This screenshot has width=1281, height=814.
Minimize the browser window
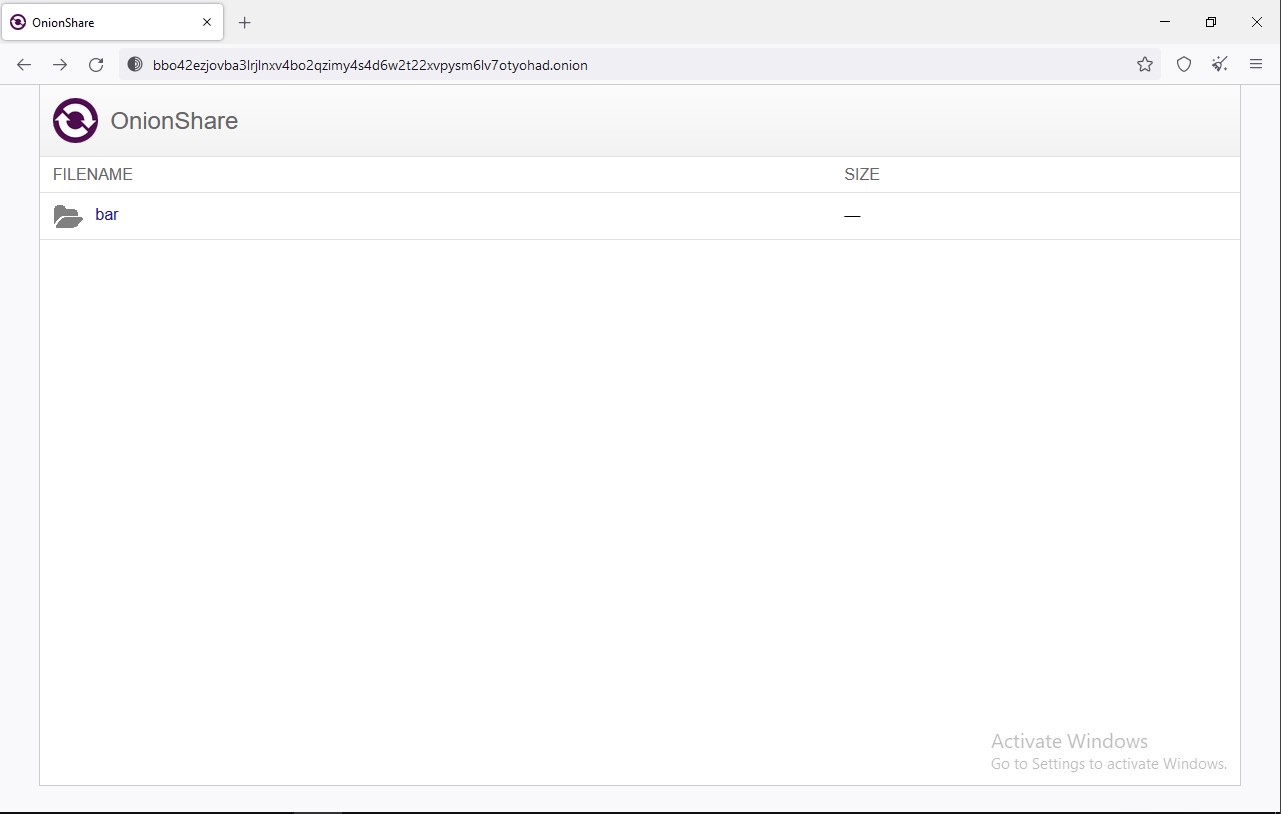1165,22
